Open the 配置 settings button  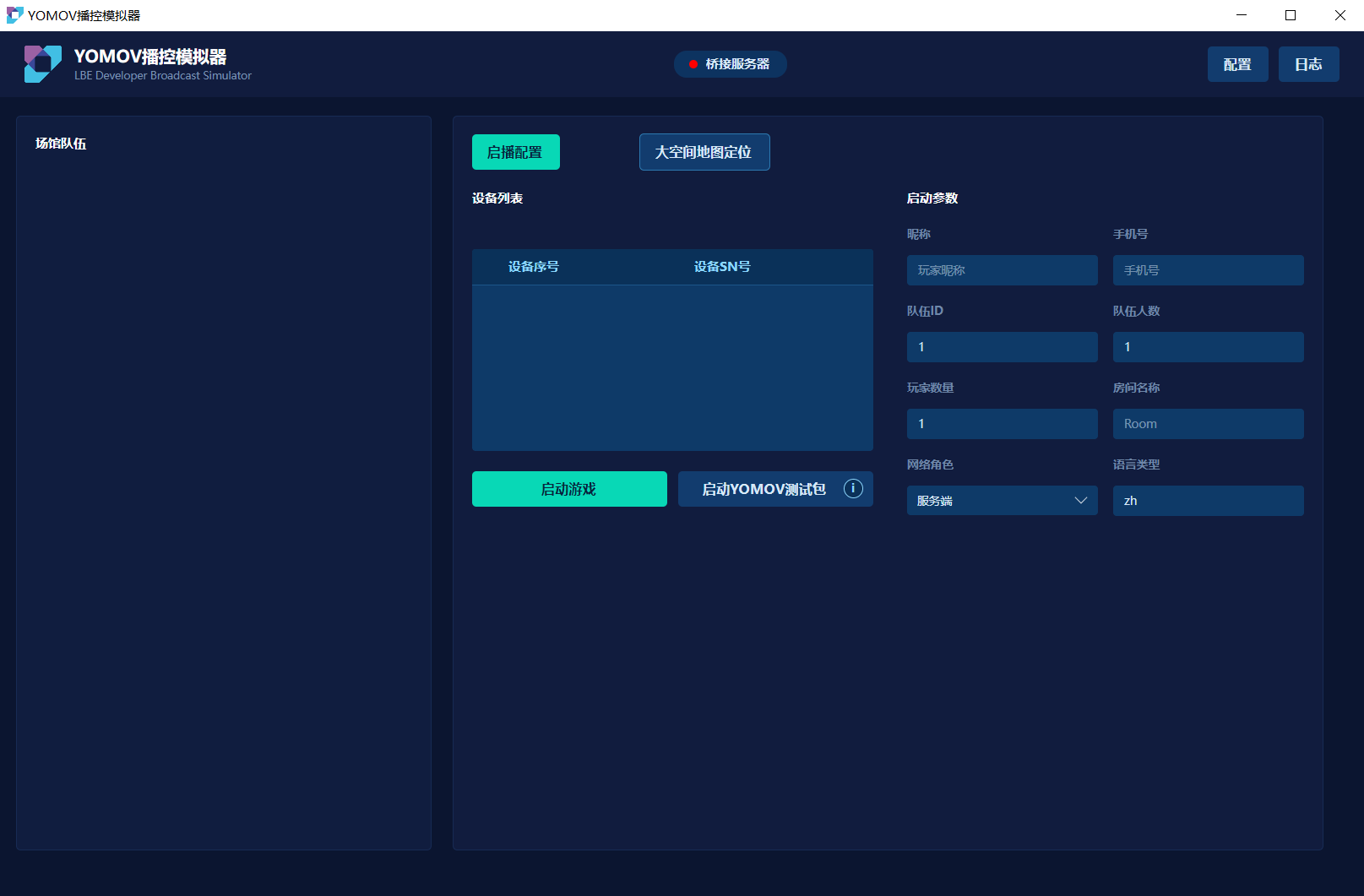pos(1237,64)
